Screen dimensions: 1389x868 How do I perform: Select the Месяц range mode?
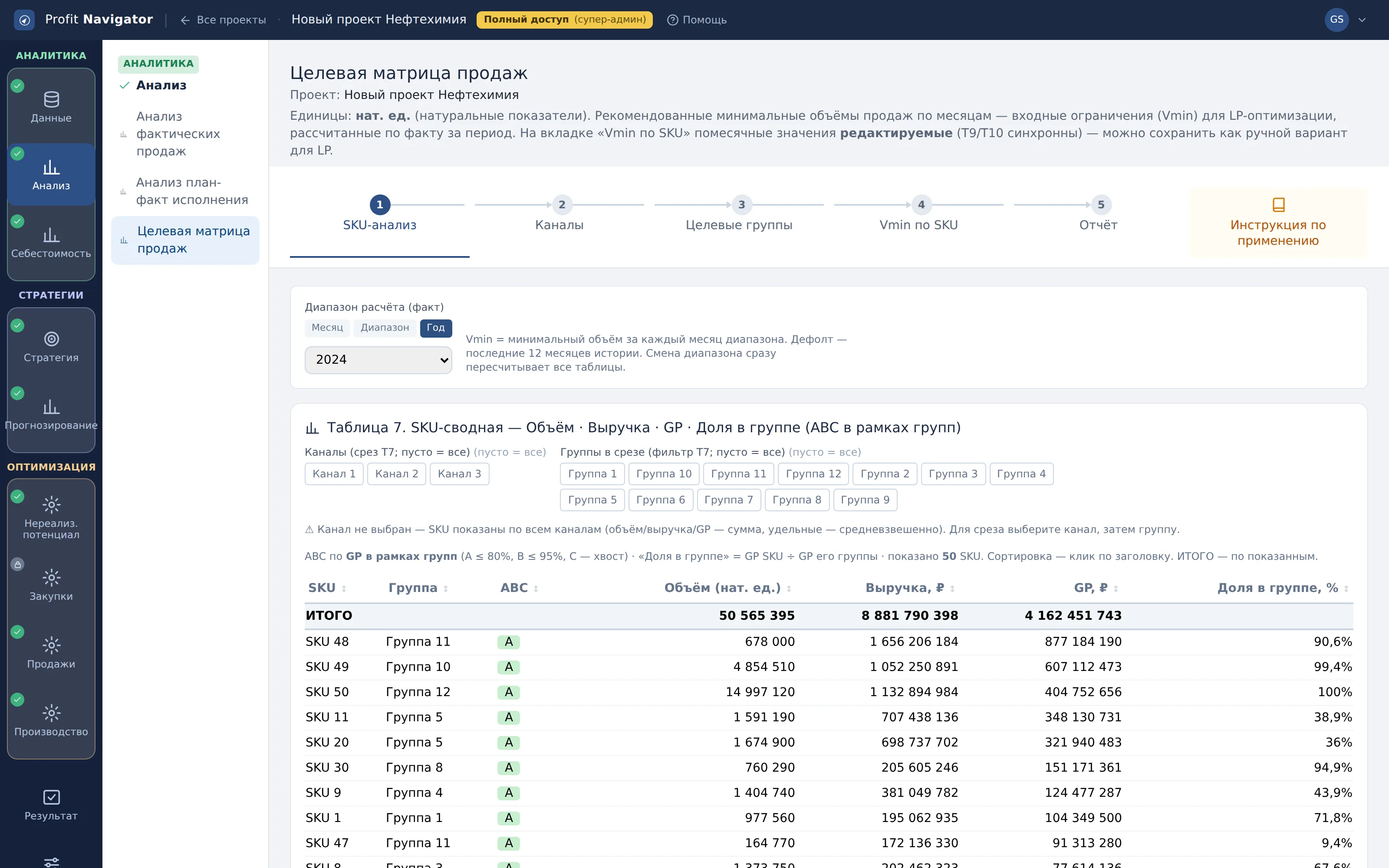tap(327, 328)
